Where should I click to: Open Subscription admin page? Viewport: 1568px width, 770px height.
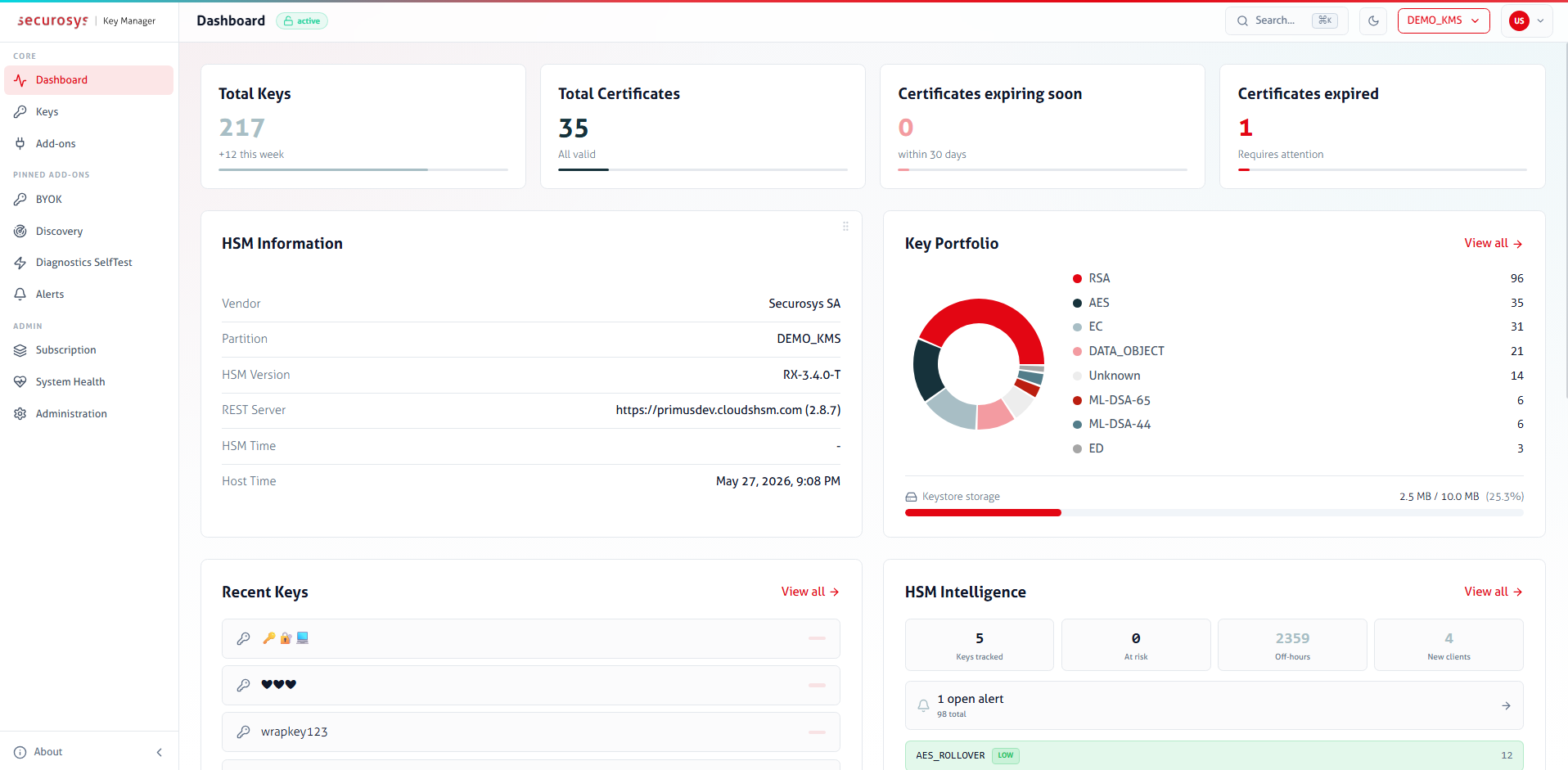point(89,350)
